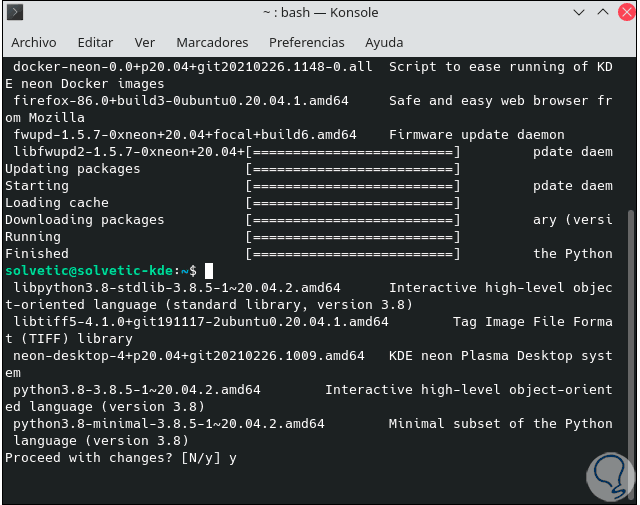This screenshot has width=640, height=505.
Task: Open the Ayuda menu
Action: [384, 43]
